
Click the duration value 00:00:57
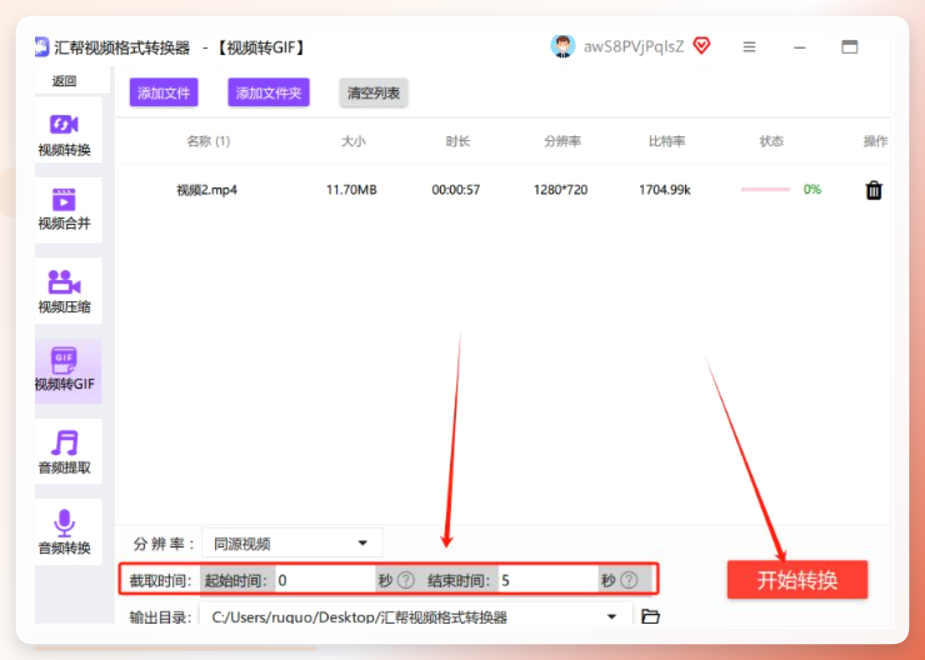click(x=456, y=190)
